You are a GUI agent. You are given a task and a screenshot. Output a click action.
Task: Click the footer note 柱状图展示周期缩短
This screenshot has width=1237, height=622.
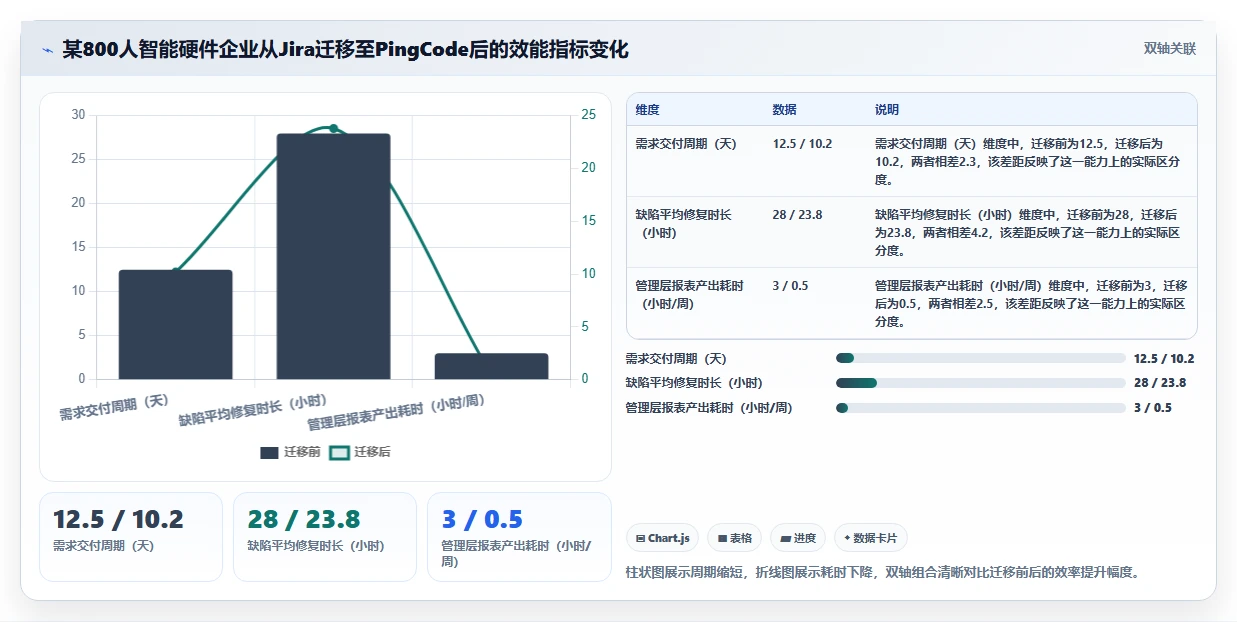pyautogui.click(x=883, y=573)
